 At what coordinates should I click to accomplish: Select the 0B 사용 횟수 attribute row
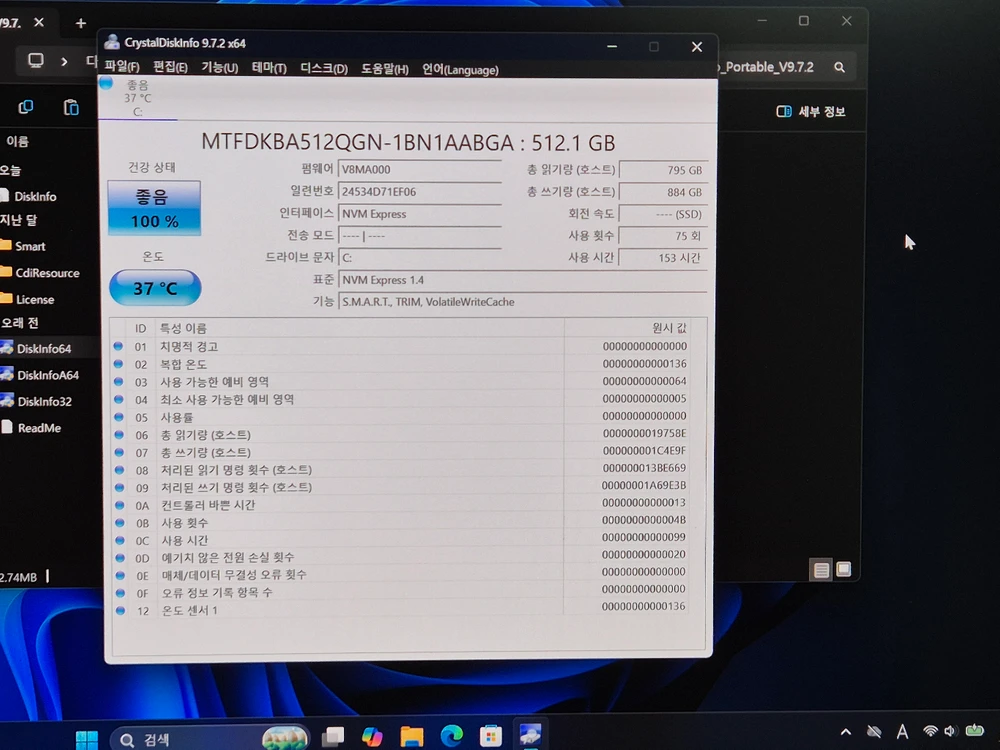click(x=401, y=522)
